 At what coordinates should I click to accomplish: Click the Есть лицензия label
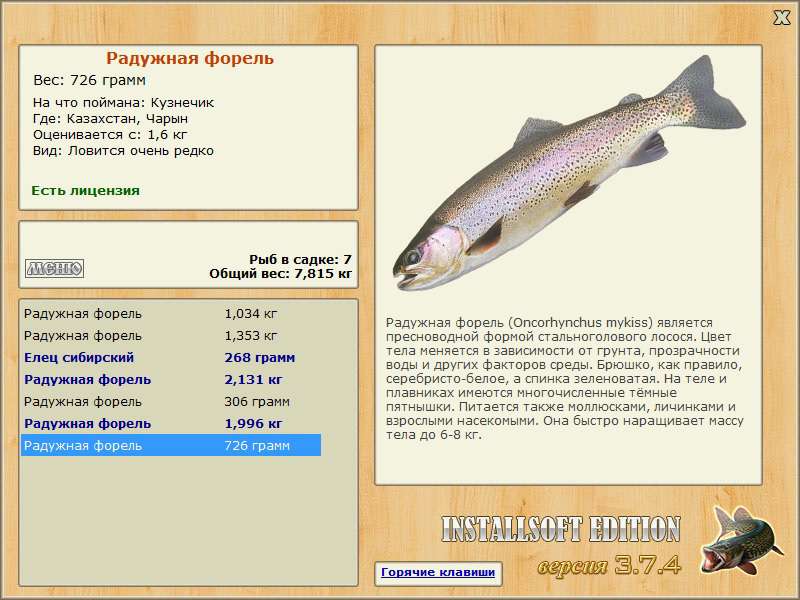tap(86, 190)
